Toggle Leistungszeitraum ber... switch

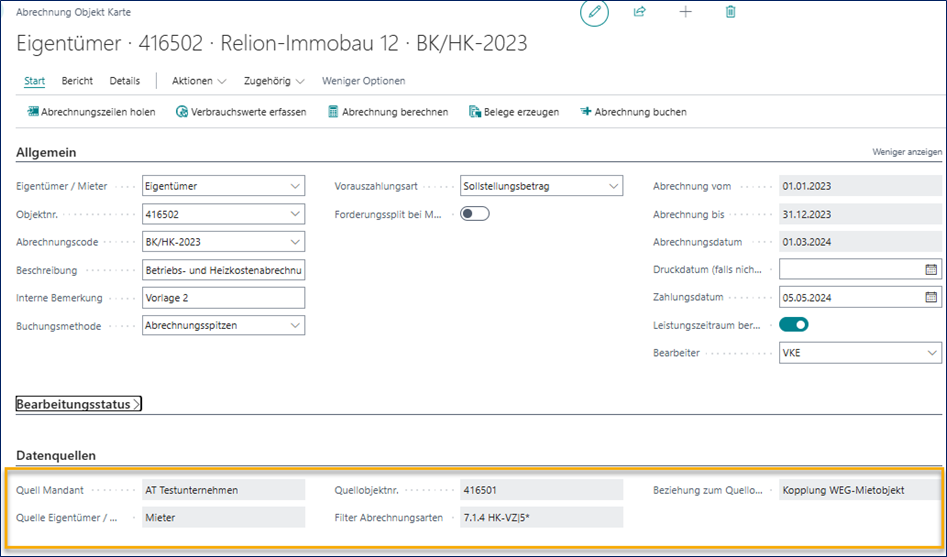tap(794, 325)
